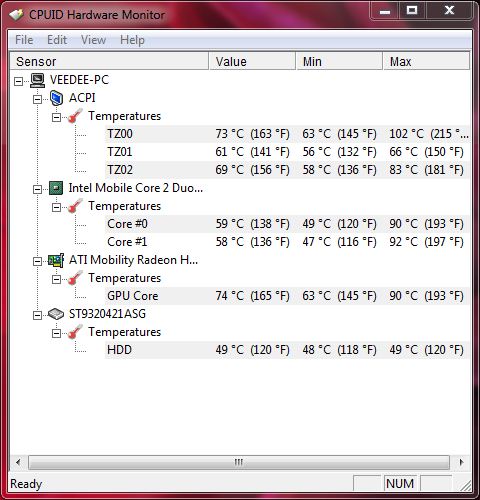The image size is (480, 500).
Task: Click the thermometer icon under ACPI
Action: 75,116
